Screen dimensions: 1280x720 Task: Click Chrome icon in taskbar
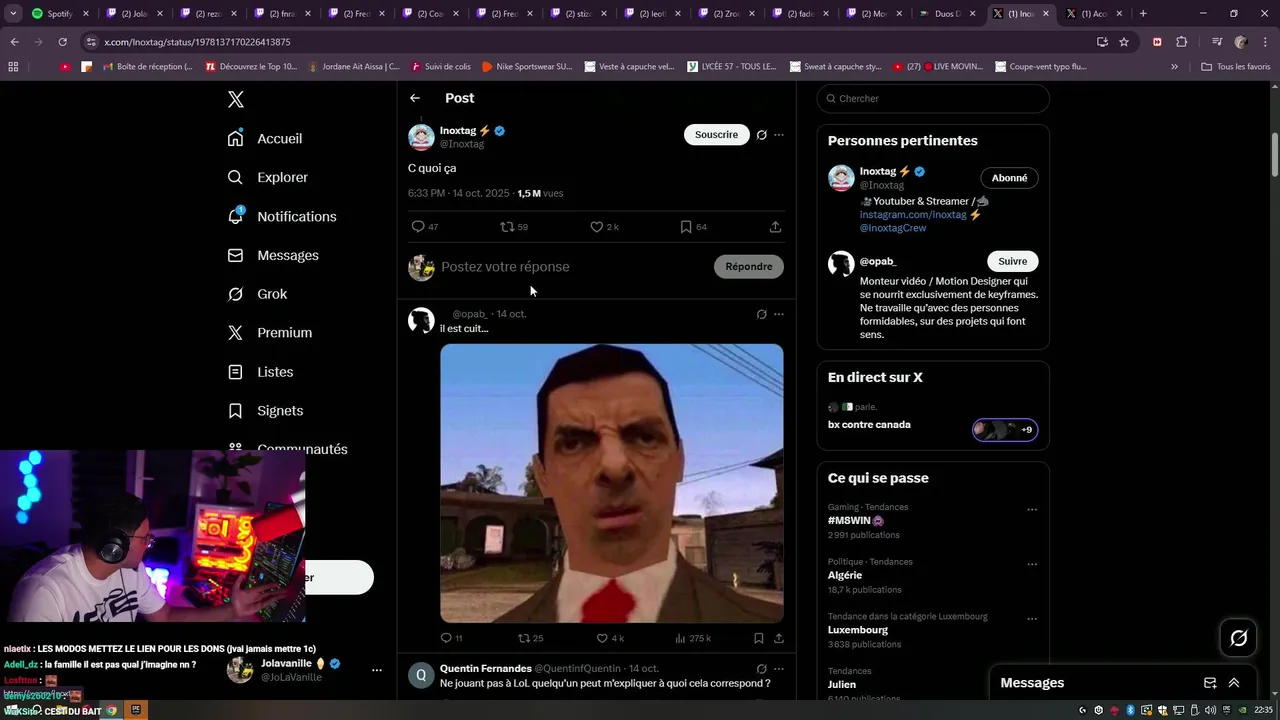pos(111,710)
